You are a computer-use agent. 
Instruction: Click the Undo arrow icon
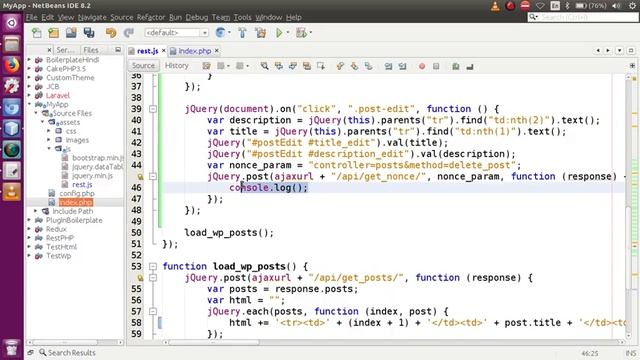pos(111,33)
